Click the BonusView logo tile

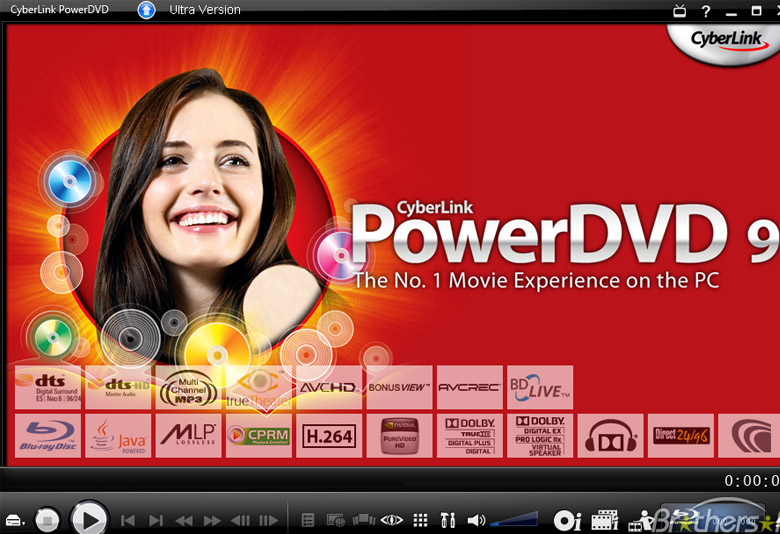tap(399, 388)
